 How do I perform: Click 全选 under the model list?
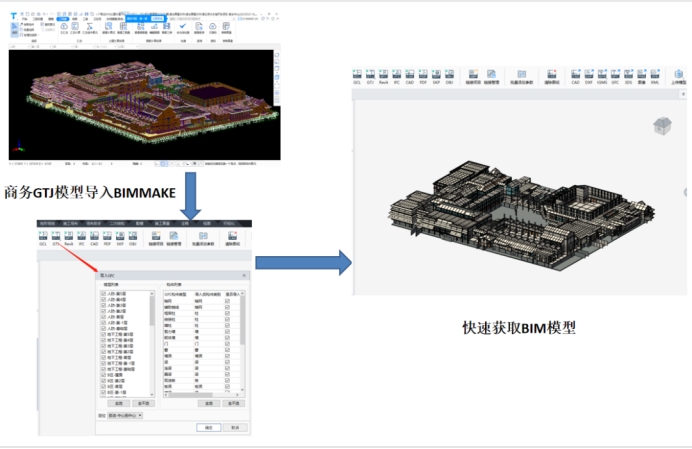119,403
